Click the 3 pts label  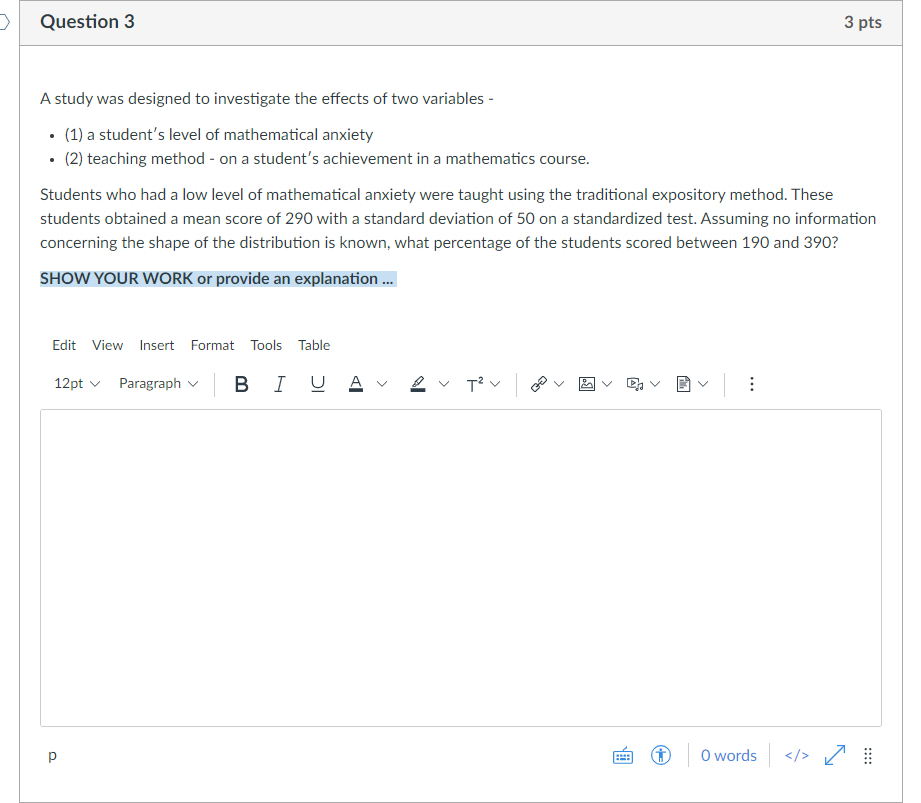862,22
